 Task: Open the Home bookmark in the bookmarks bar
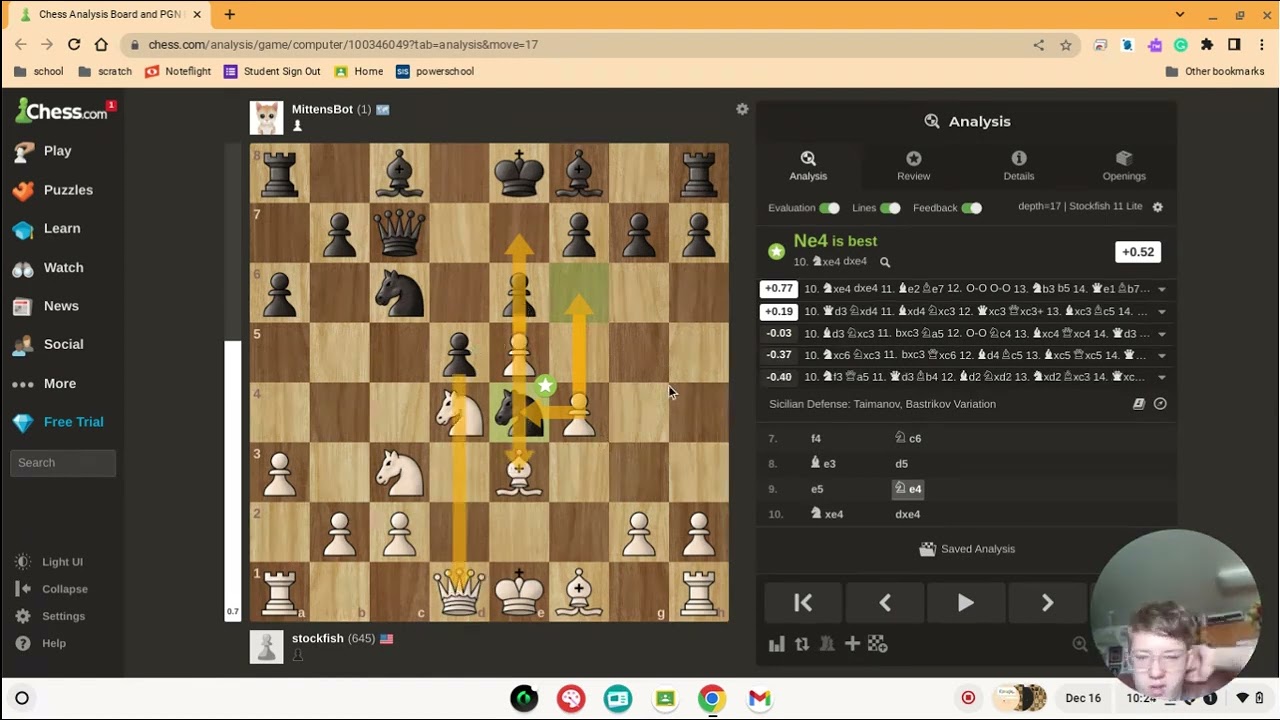pos(359,71)
